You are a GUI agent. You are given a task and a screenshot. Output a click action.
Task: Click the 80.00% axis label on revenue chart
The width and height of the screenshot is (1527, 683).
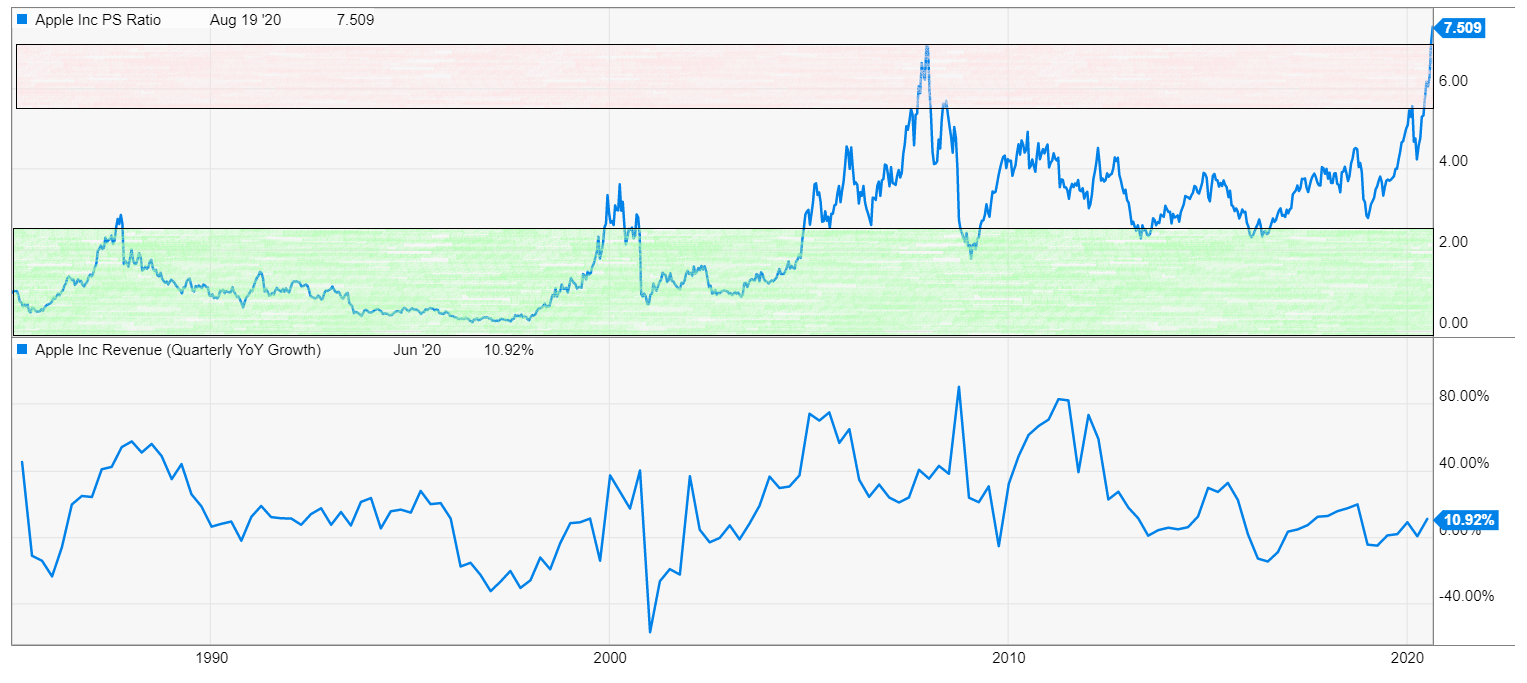point(1466,396)
